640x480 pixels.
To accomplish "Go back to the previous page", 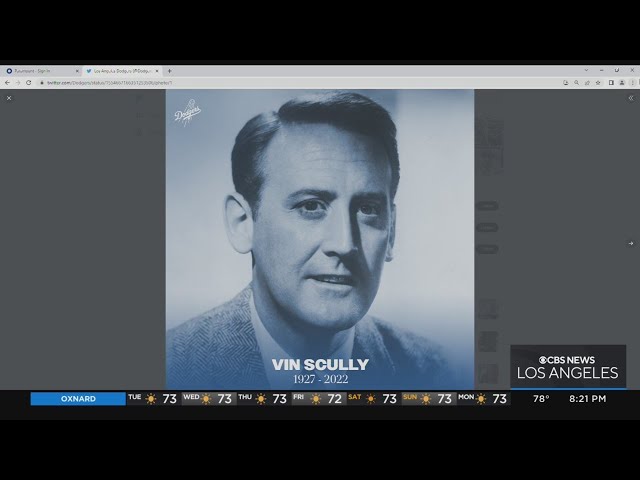I will click(7, 82).
